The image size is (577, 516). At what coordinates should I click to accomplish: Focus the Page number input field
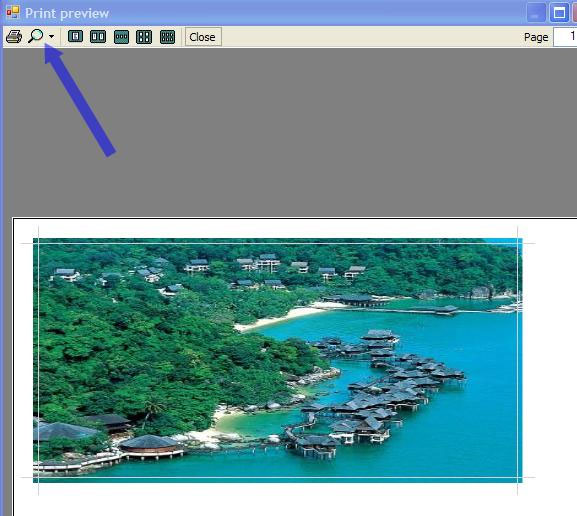(x=565, y=37)
